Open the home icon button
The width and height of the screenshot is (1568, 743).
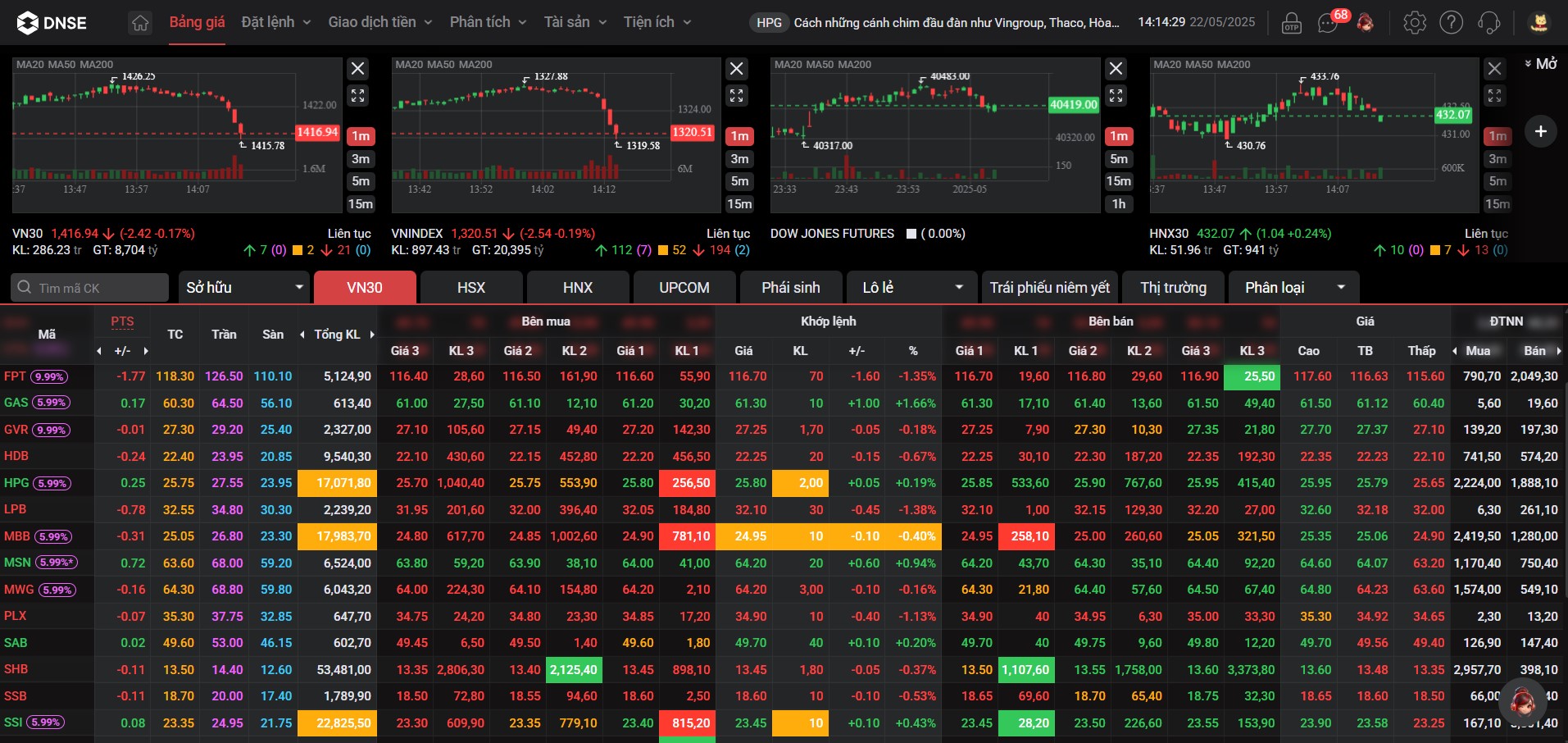tap(140, 23)
